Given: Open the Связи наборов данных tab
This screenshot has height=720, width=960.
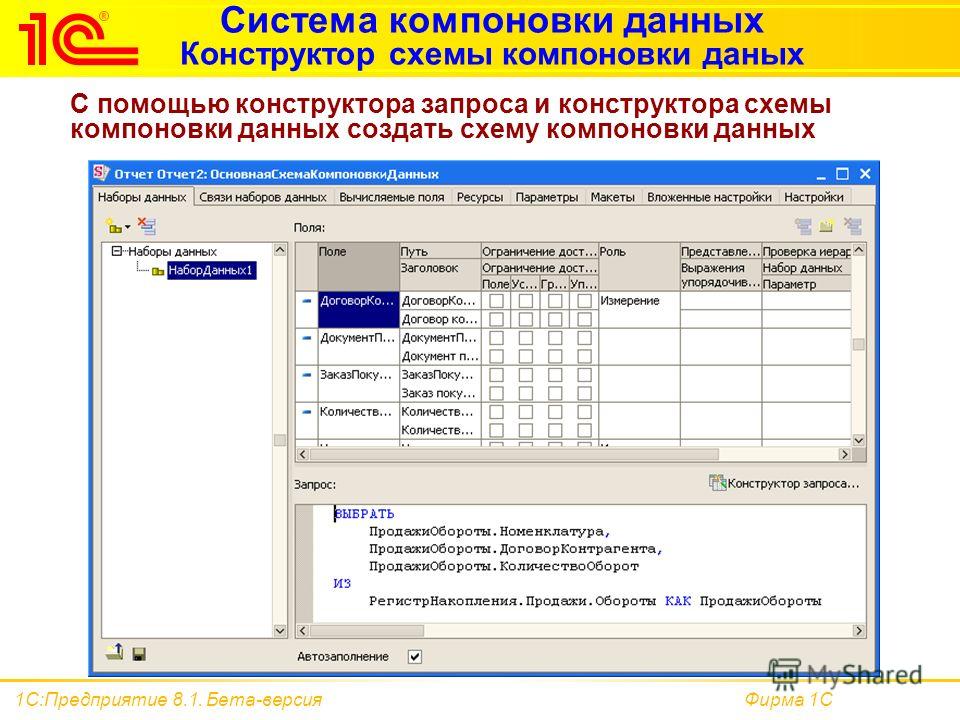Looking at the screenshot, I should pos(263,197).
